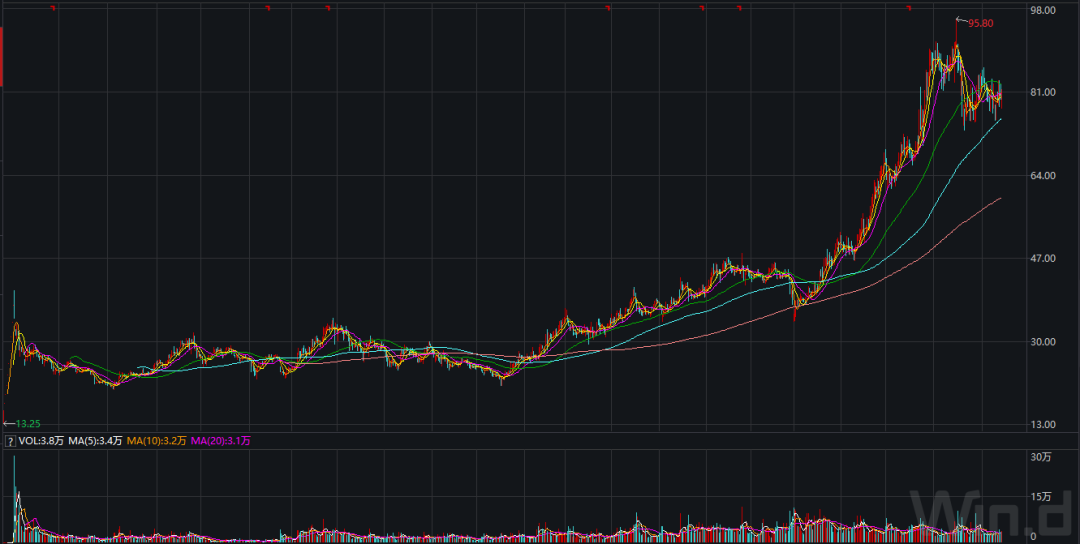Click the 13.00 price axis label
The height and width of the screenshot is (544, 1080).
coord(1043,425)
